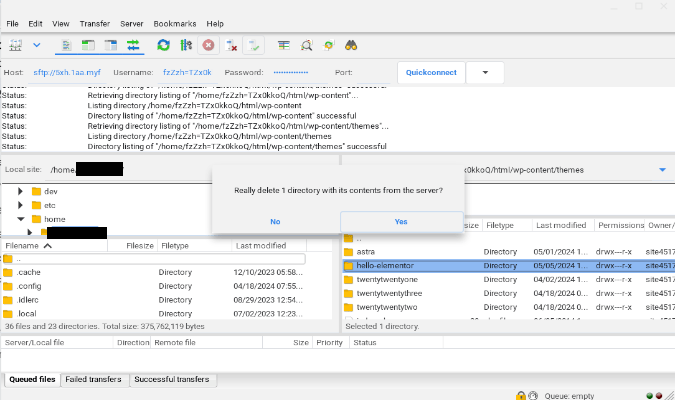The width and height of the screenshot is (675, 400).
Task: Select the etc folder in tree
Action: [50, 205]
